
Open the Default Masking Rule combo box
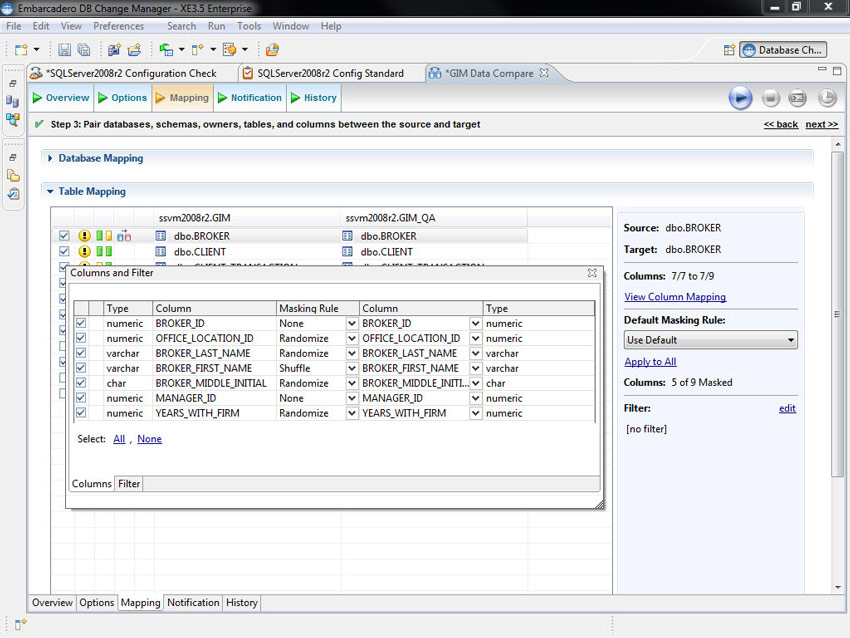(x=711, y=340)
